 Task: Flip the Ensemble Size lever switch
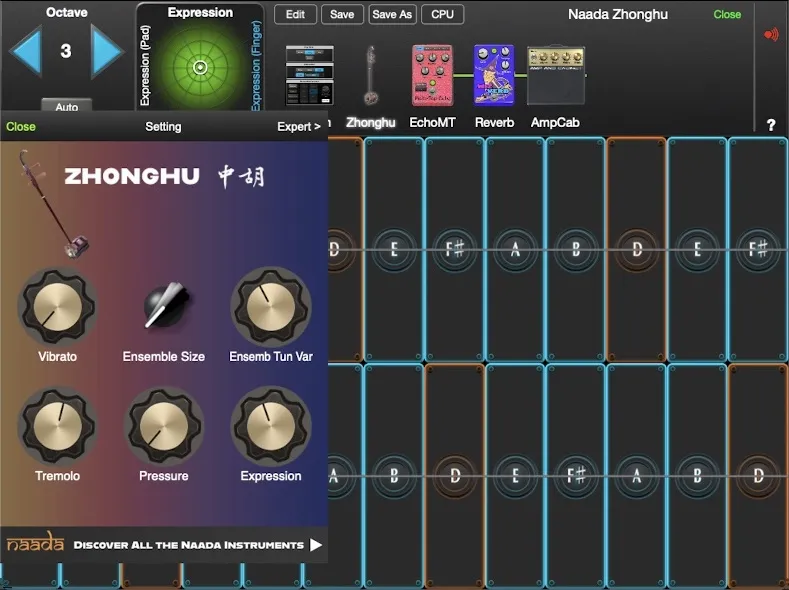[166, 305]
